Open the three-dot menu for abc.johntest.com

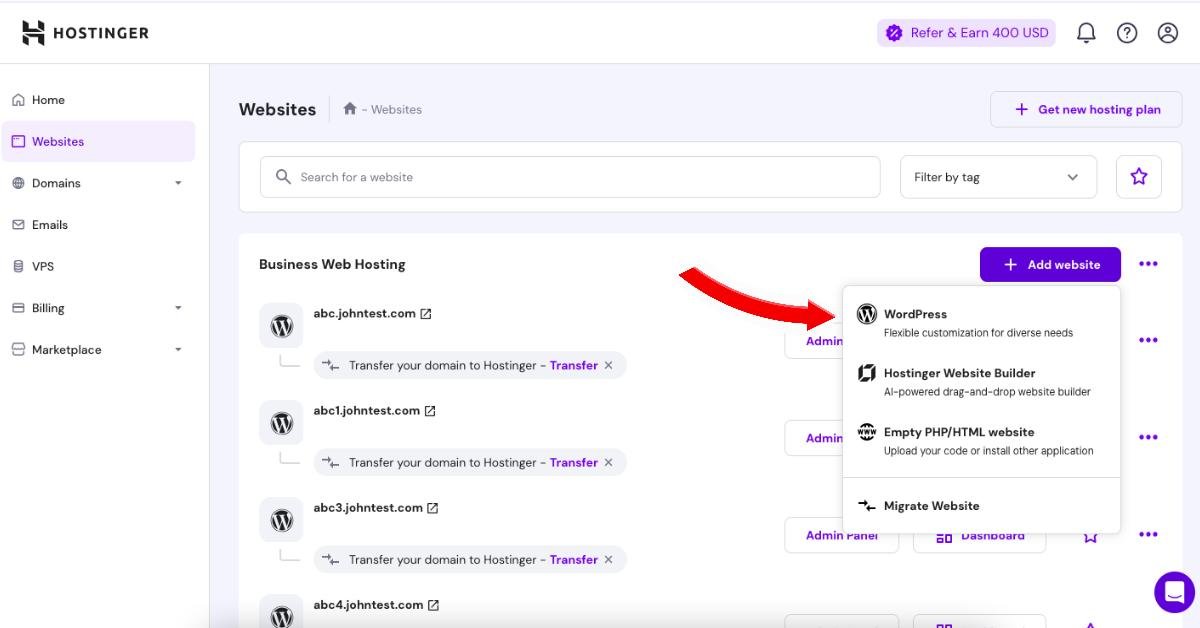pyautogui.click(x=1148, y=340)
